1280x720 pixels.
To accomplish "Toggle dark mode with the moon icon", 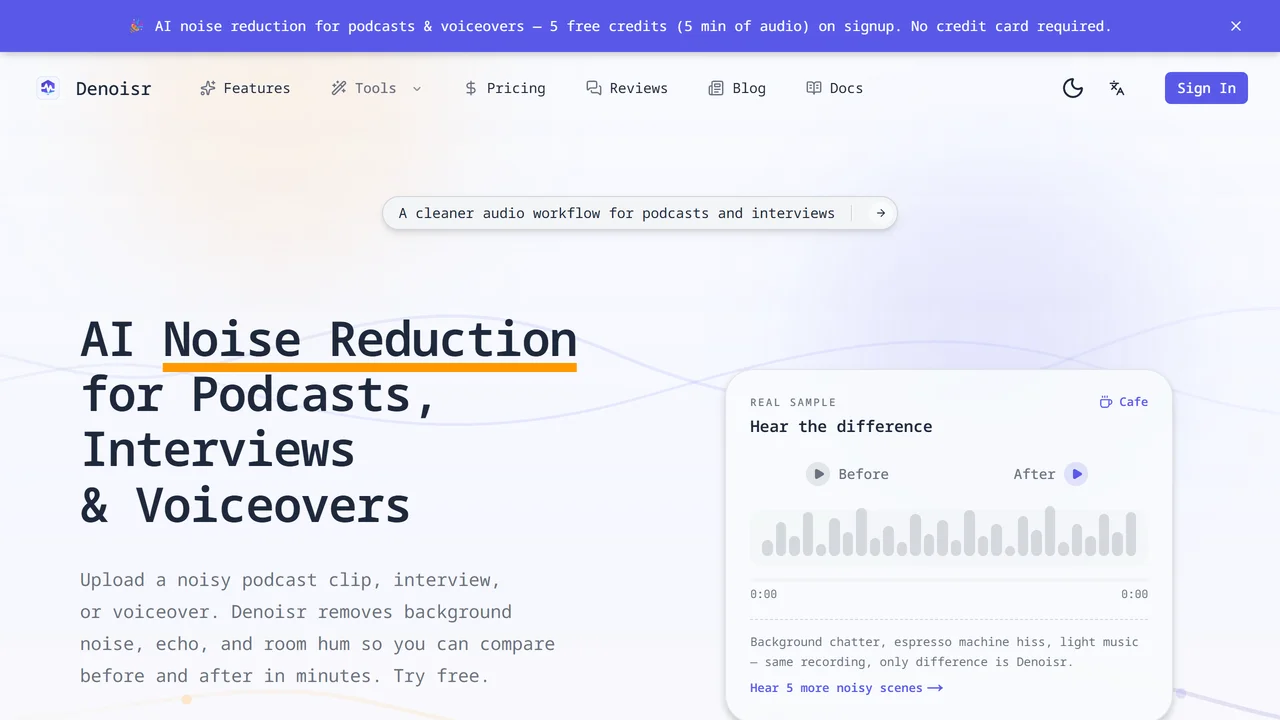I will click(x=1073, y=88).
